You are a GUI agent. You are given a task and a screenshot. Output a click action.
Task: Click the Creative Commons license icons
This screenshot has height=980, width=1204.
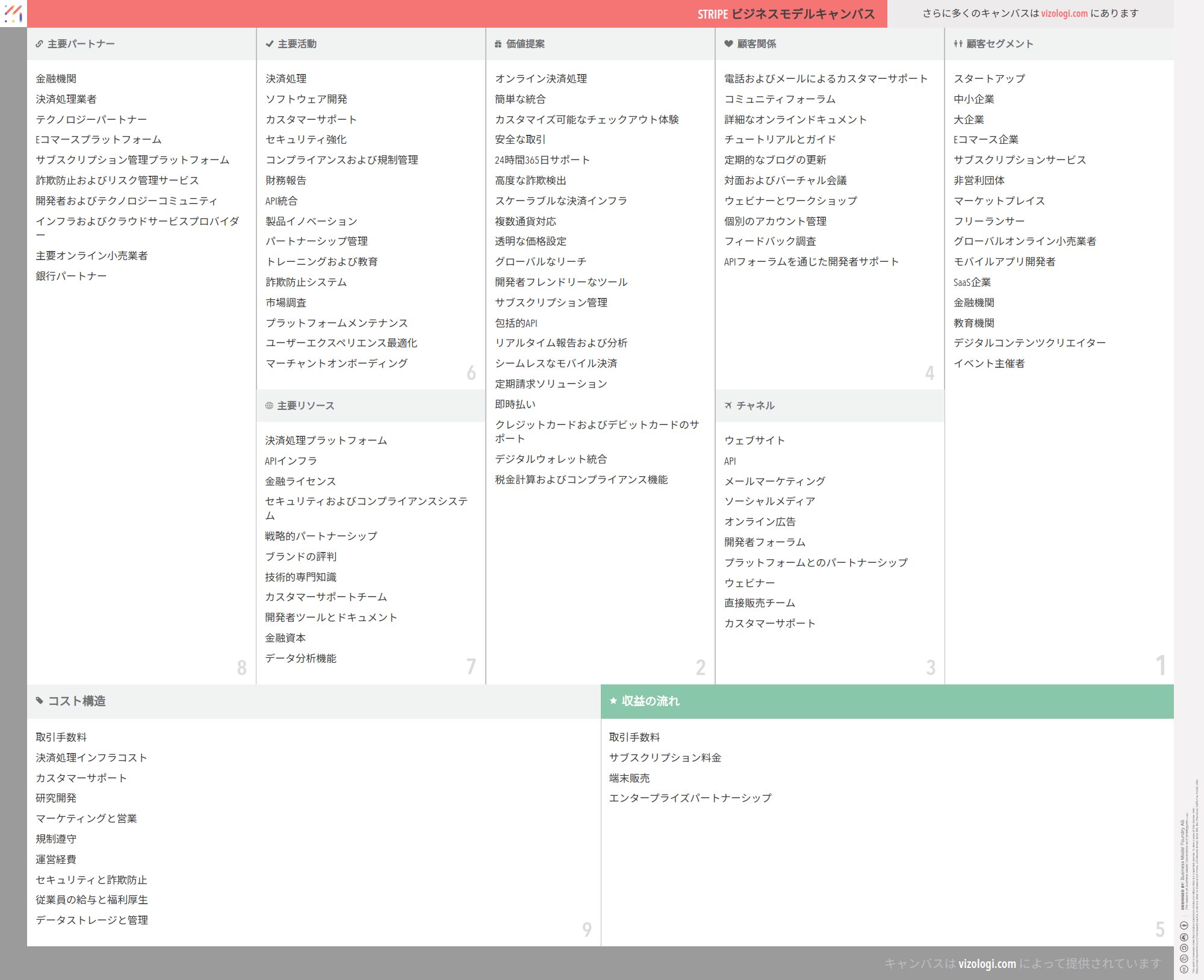(1184, 947)
